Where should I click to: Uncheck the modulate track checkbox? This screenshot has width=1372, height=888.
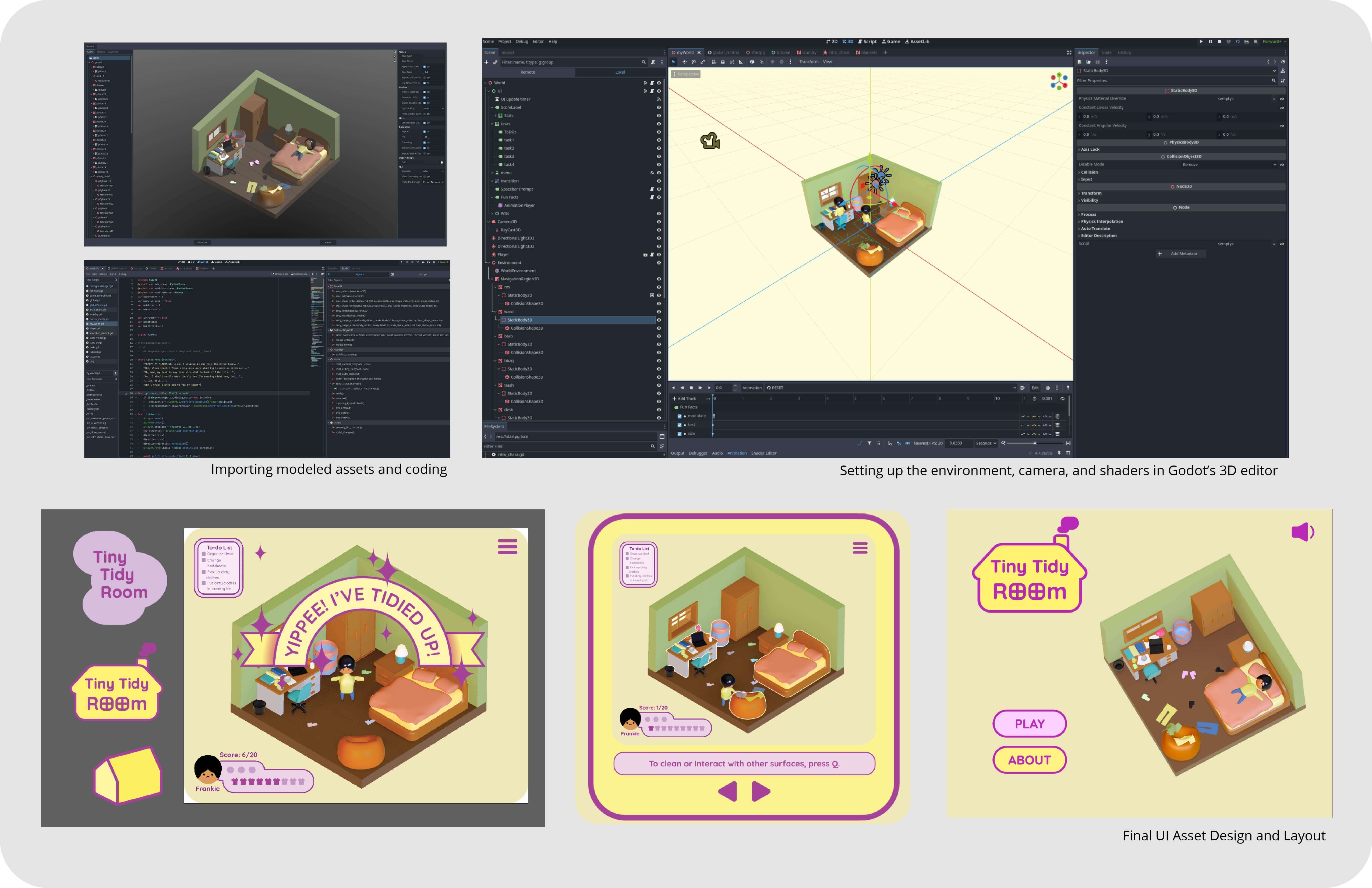[x=679, y=416]
